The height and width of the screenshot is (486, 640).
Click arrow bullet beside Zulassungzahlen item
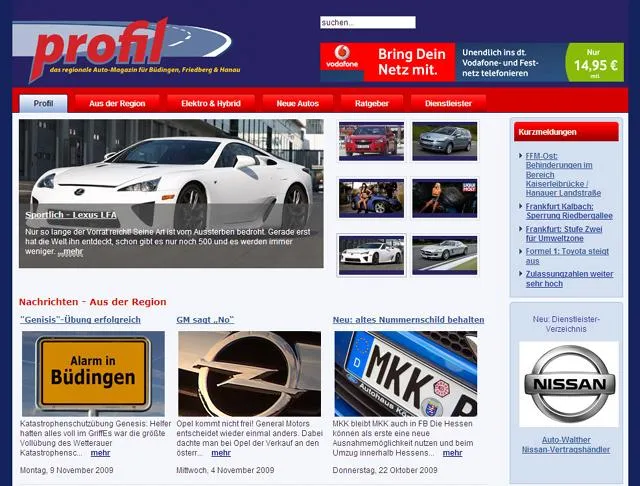click(x=520, y=273)
